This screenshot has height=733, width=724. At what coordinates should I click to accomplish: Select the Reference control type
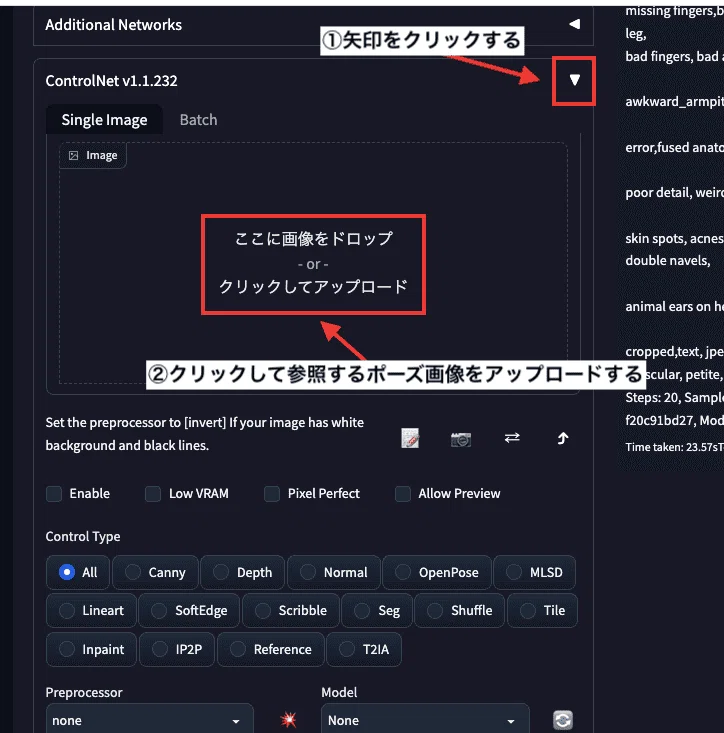[x=271, y=649]
